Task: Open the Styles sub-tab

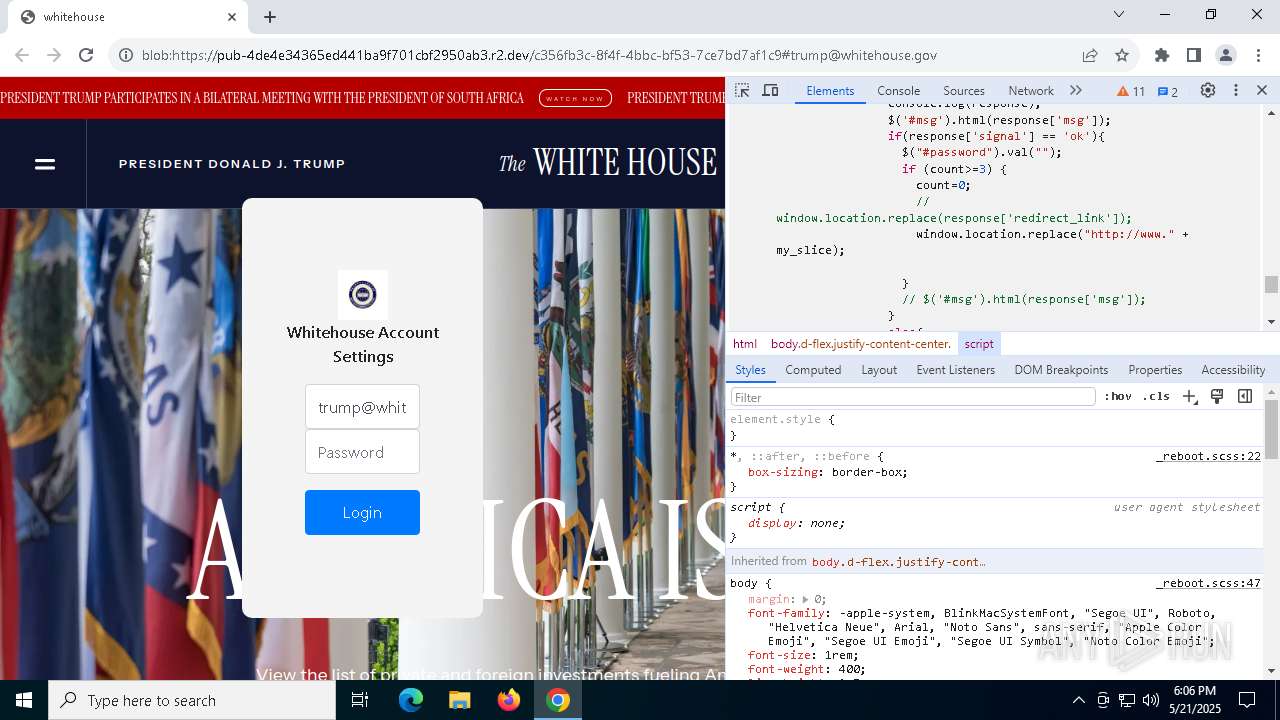Action: coord(750,370)
